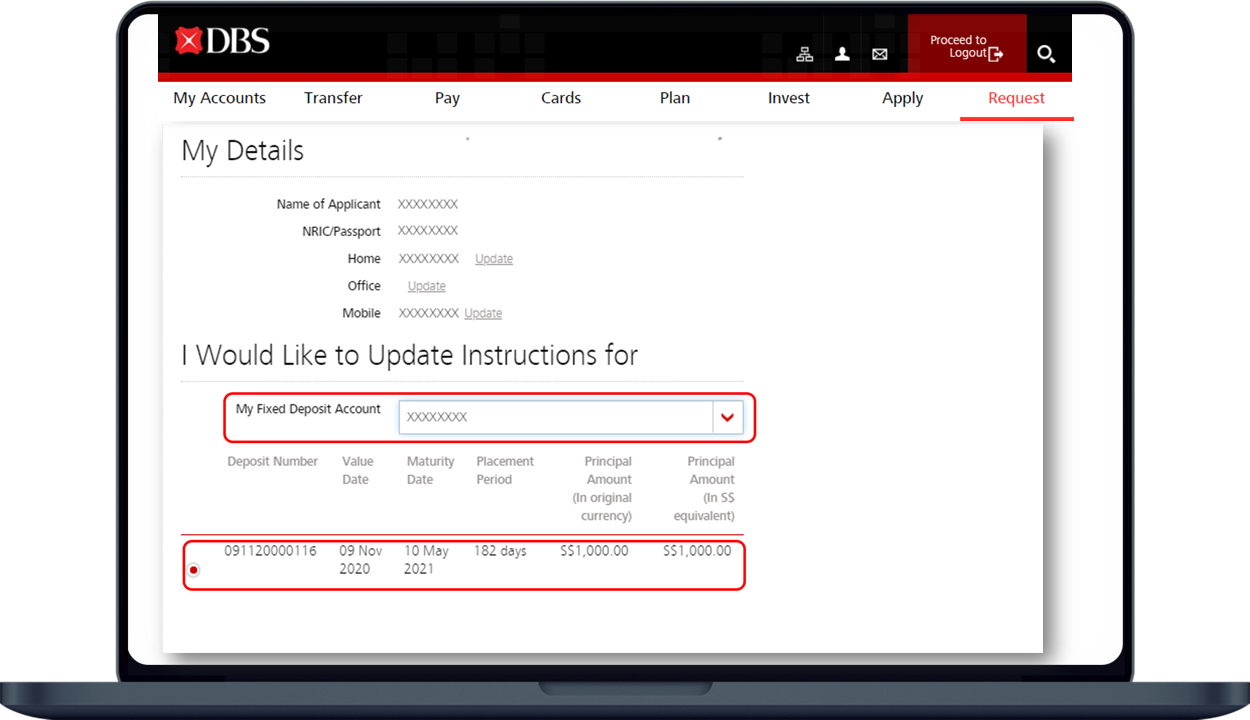Open the messages envelope icon
1250x720 pixels.
coord(879,54)
